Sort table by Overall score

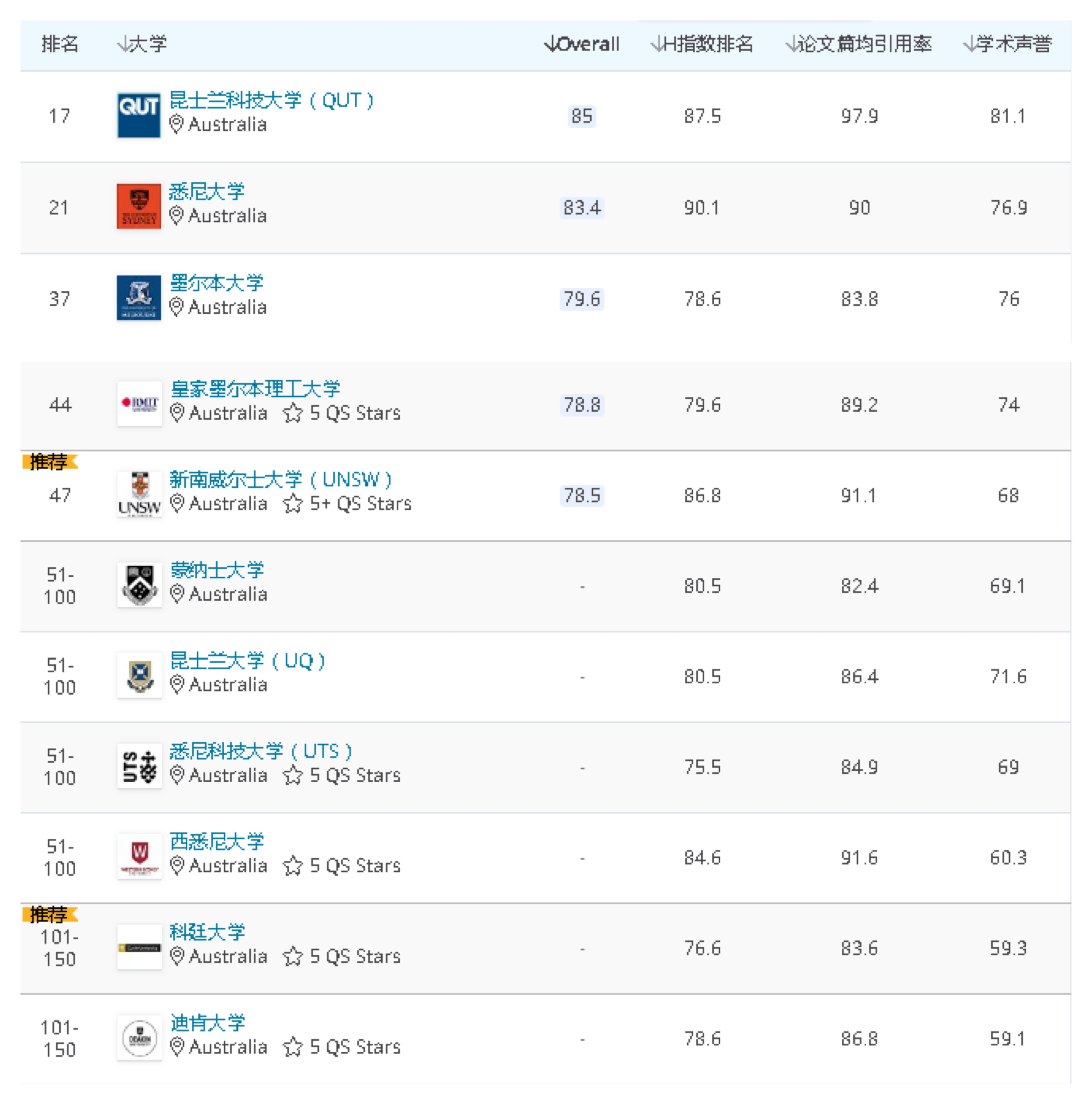[582, 44]
